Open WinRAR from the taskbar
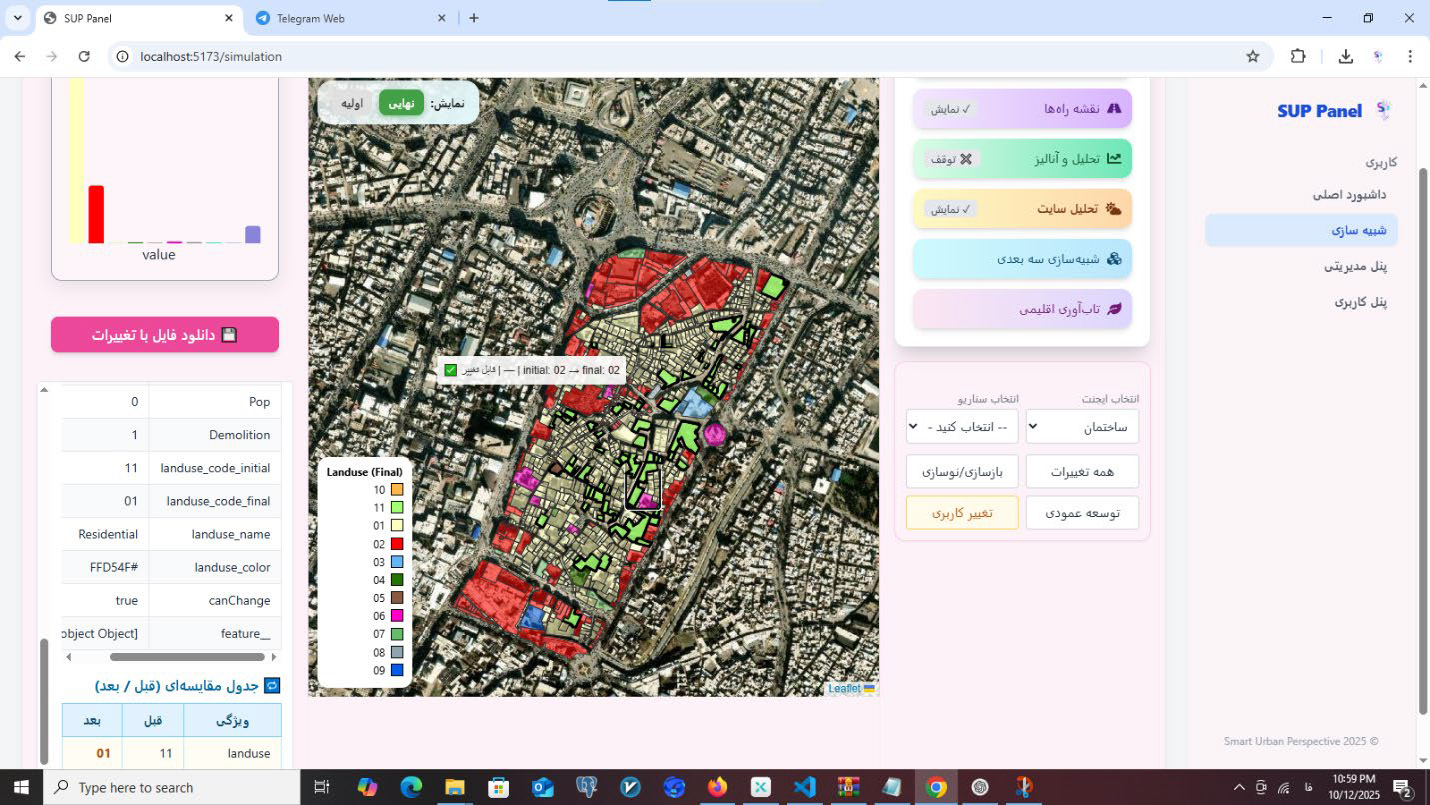This screenshot has width=1430, height=805. (x=849, y=787)
